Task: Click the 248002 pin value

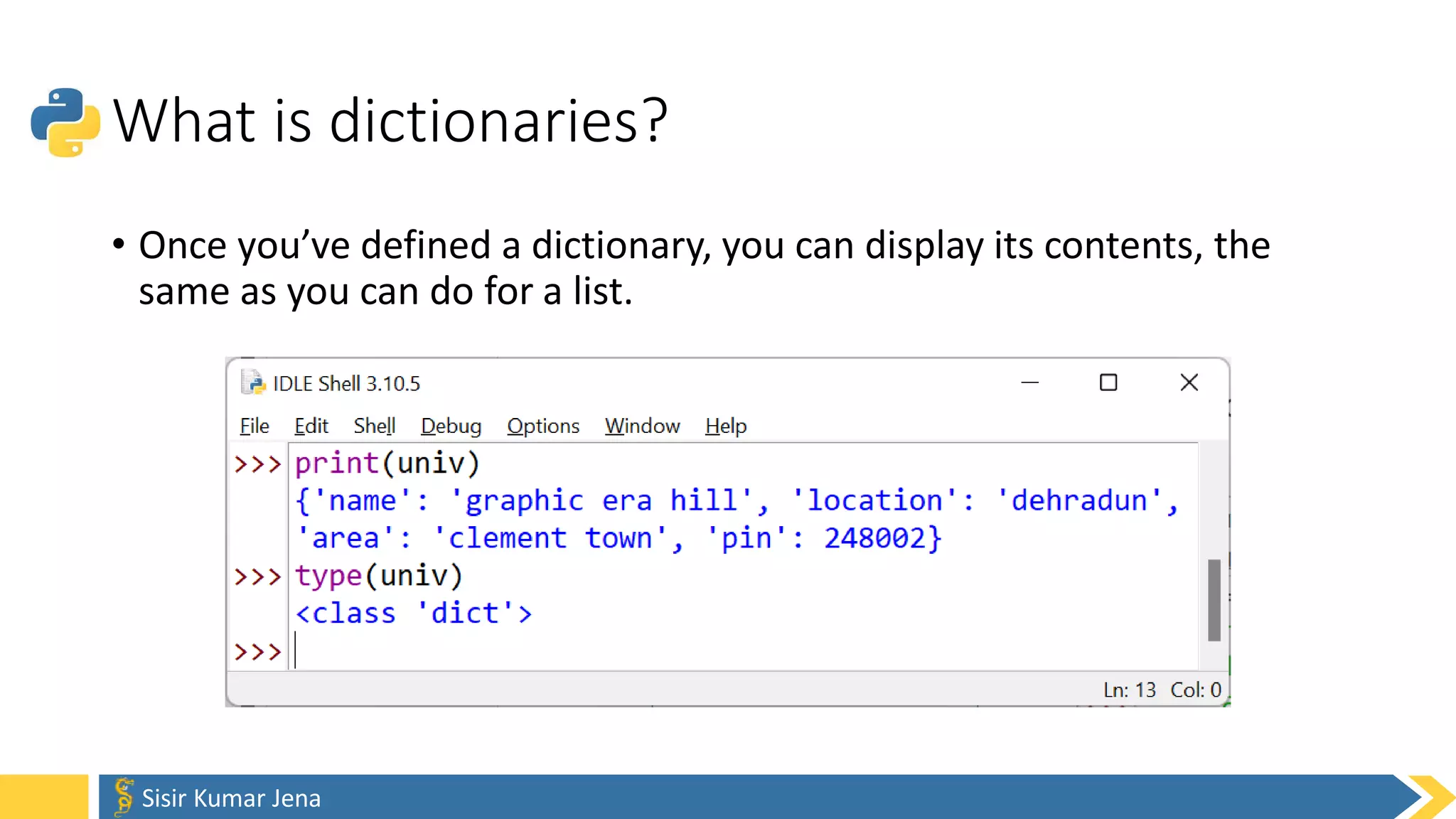Action: tap(874, 538)
